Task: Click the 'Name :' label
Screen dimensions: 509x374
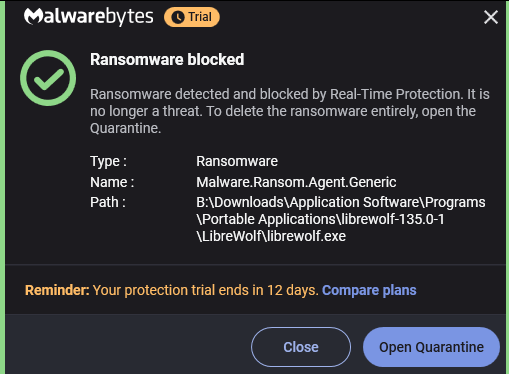Action: coord(112,182)
